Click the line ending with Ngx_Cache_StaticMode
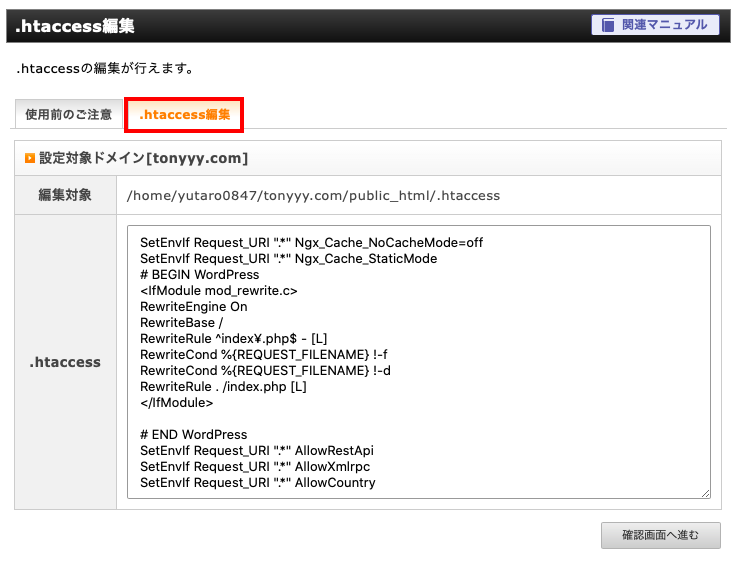 [288, 258]
